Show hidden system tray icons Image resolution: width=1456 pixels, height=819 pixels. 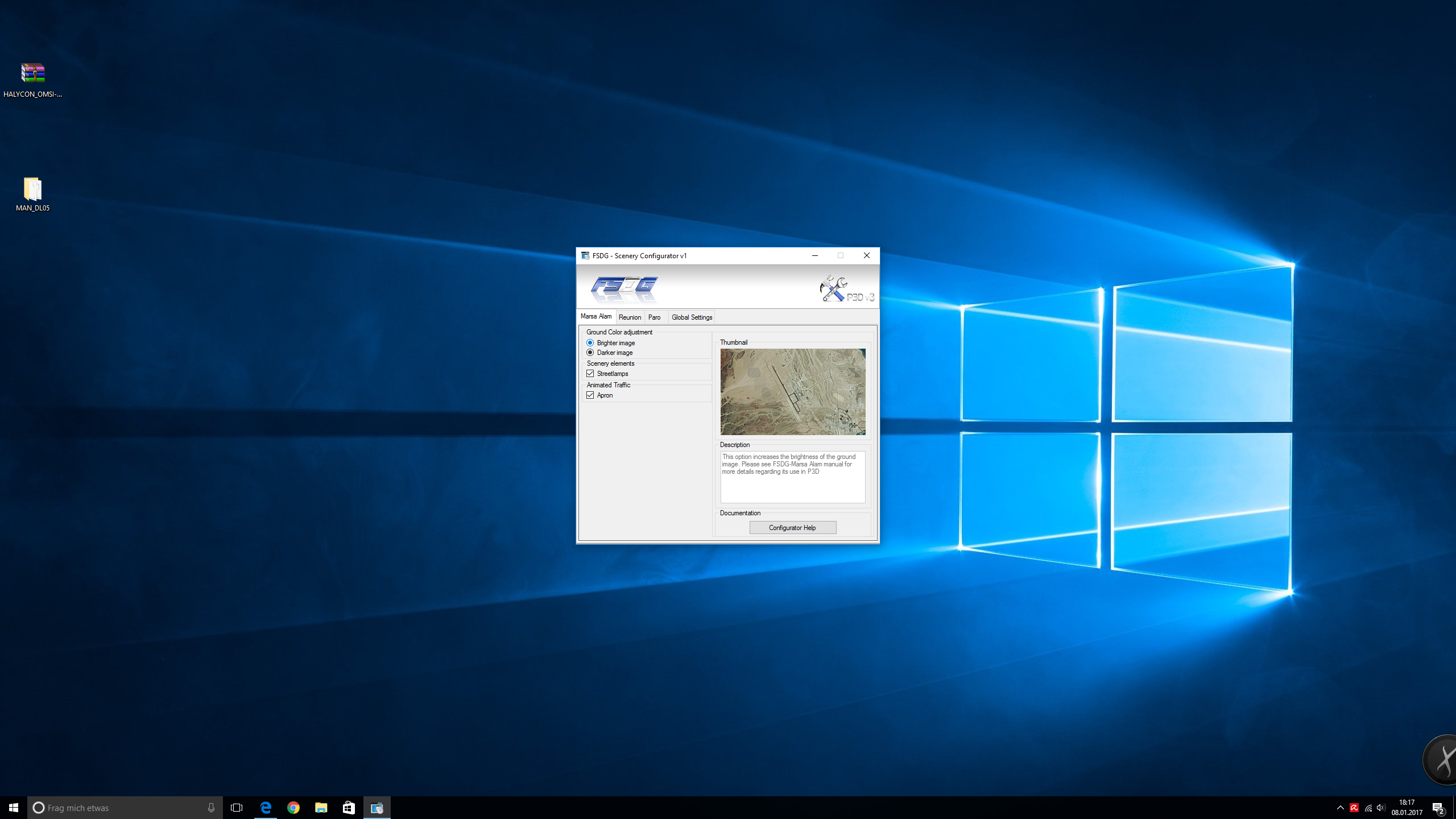pyautogui.click(x=1341, y=808)
